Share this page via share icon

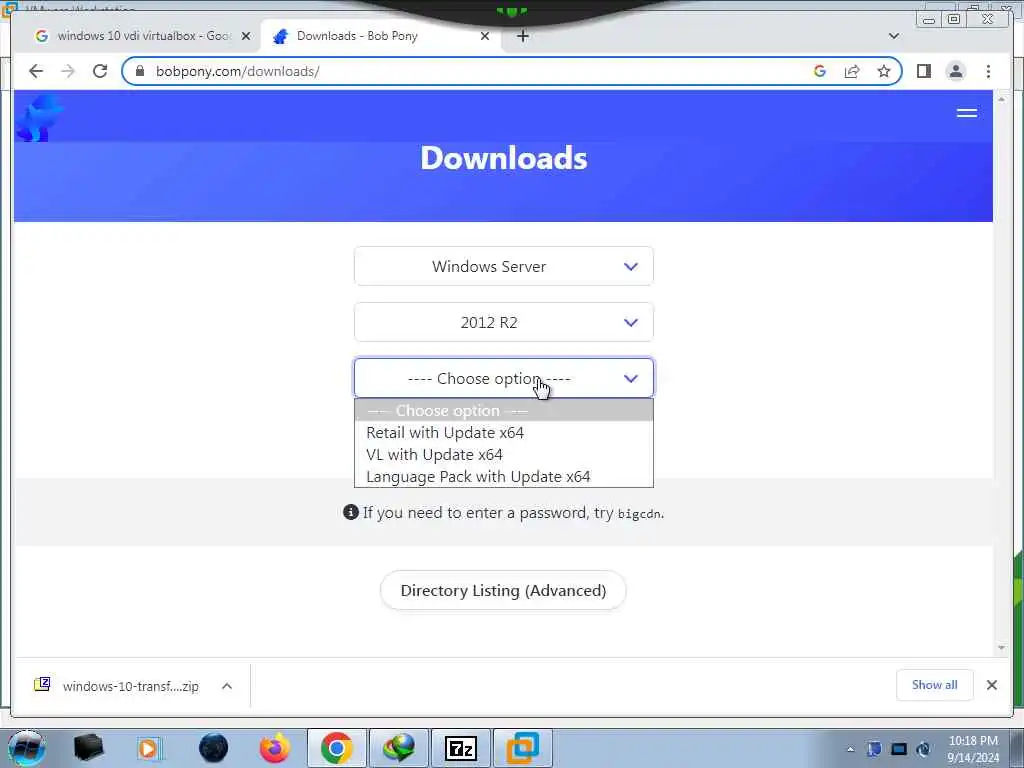[x=852, y=71]
